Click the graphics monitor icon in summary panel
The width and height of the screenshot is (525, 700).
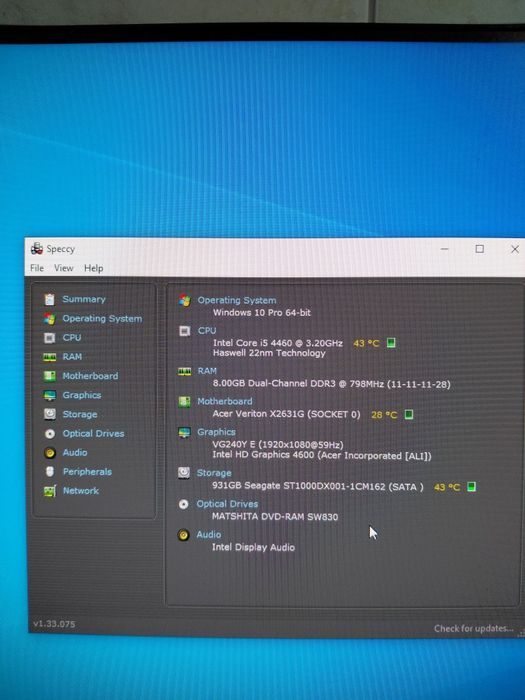click(x=184, y=433)
